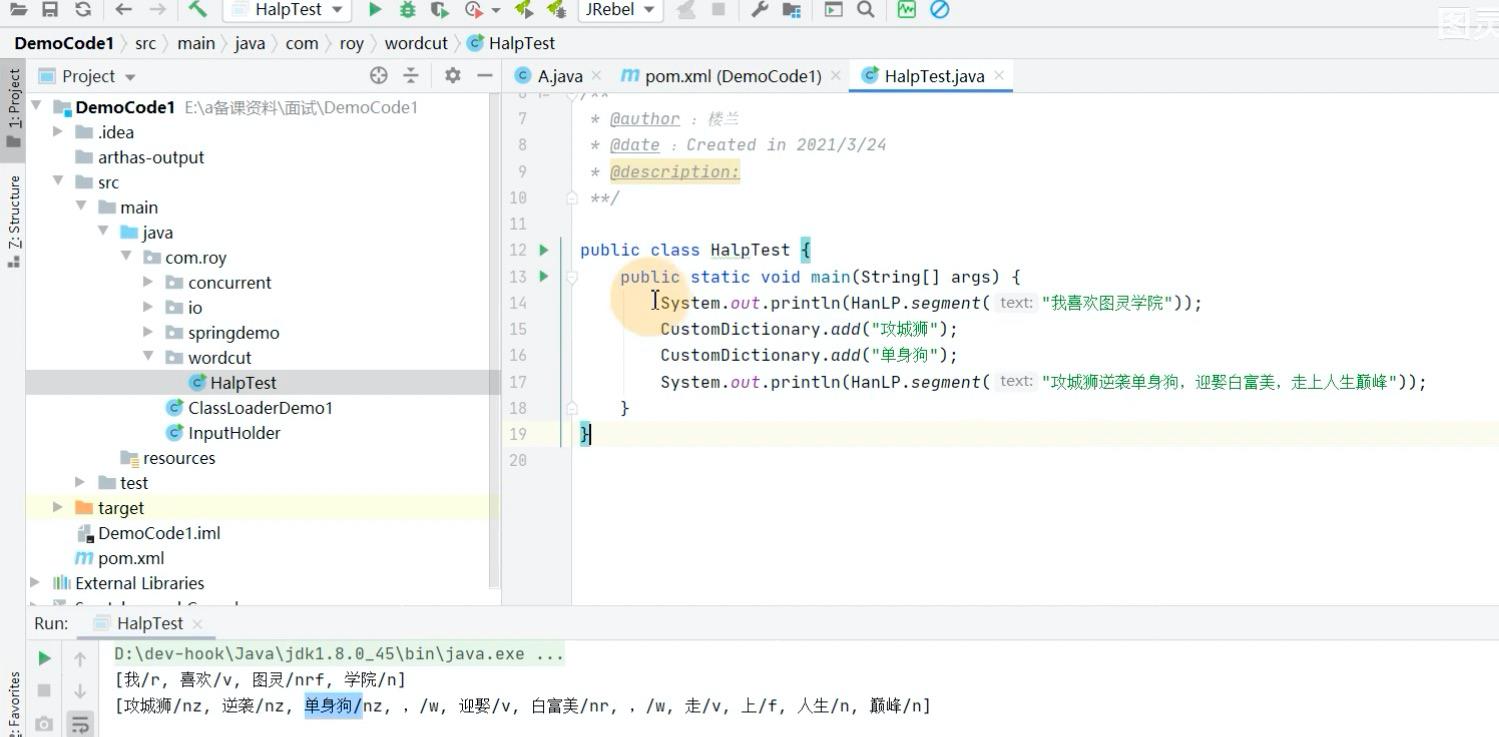1499x737 pixels.
Task: Open Settings with the wrench icon
Action: point(759,10)
